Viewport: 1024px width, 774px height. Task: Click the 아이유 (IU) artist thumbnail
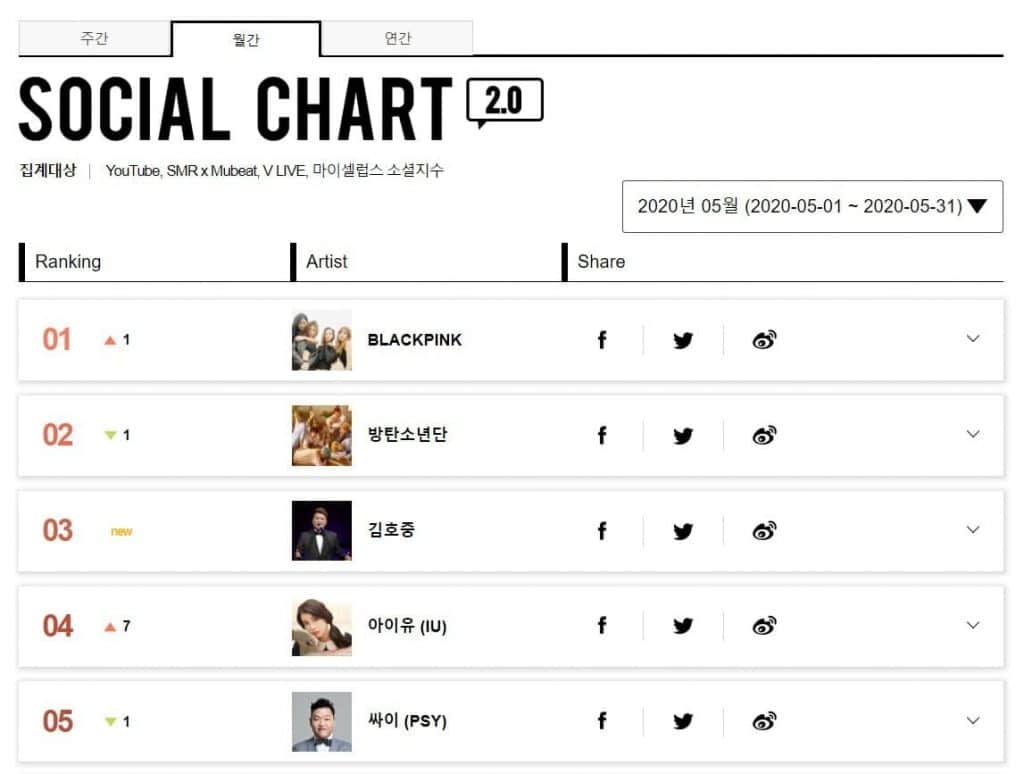[x=322, y=626]
